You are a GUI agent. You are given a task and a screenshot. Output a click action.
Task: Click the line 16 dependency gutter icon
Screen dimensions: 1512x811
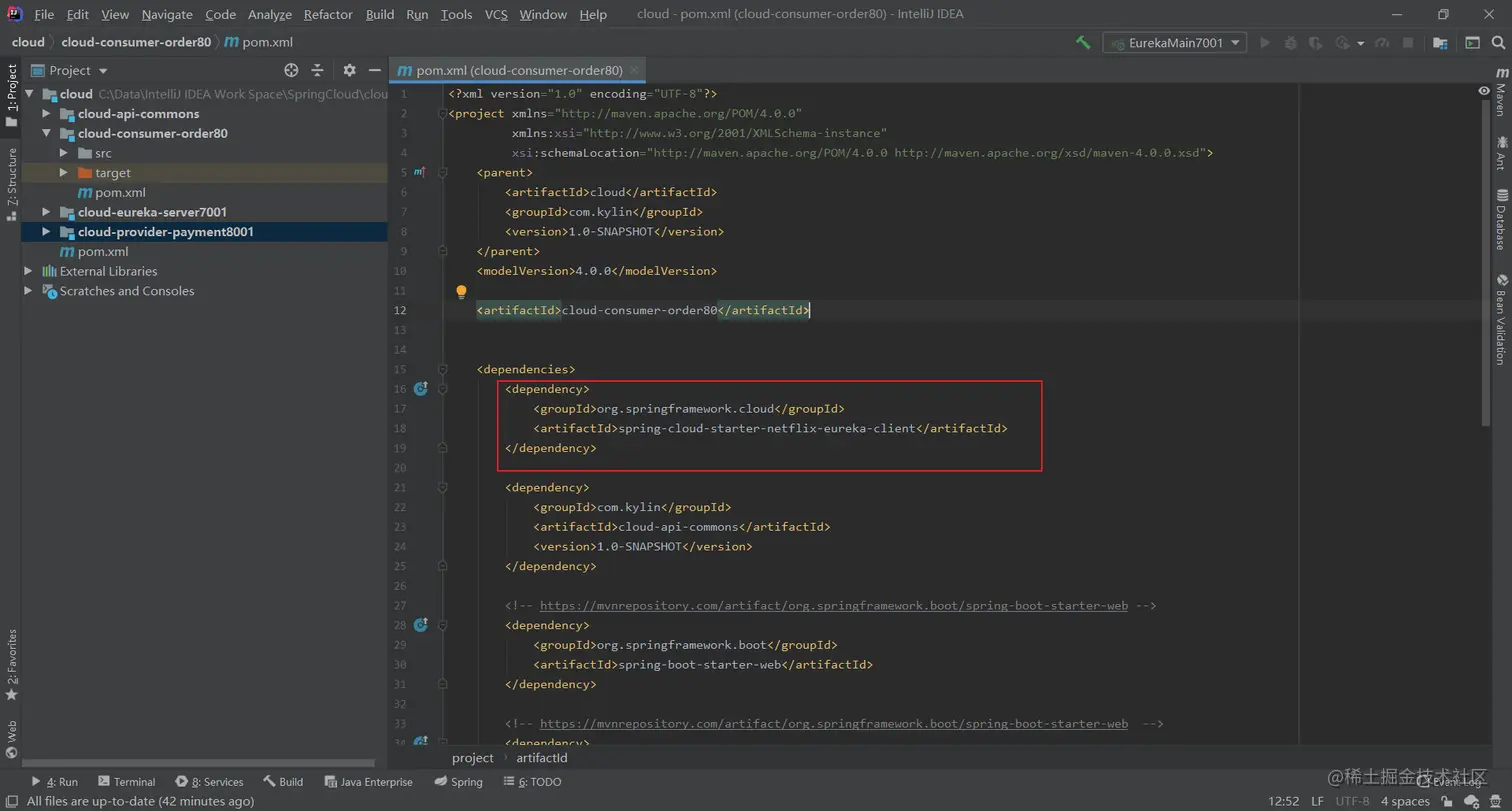(x=420, y=389)
